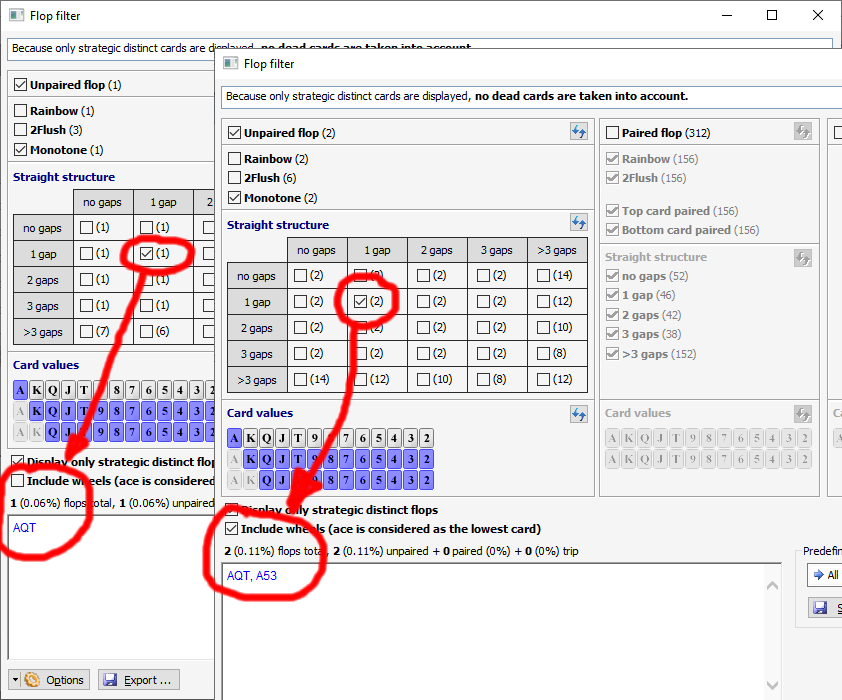Uncheck Monotone (1) in the back window

tap(20, 150)
